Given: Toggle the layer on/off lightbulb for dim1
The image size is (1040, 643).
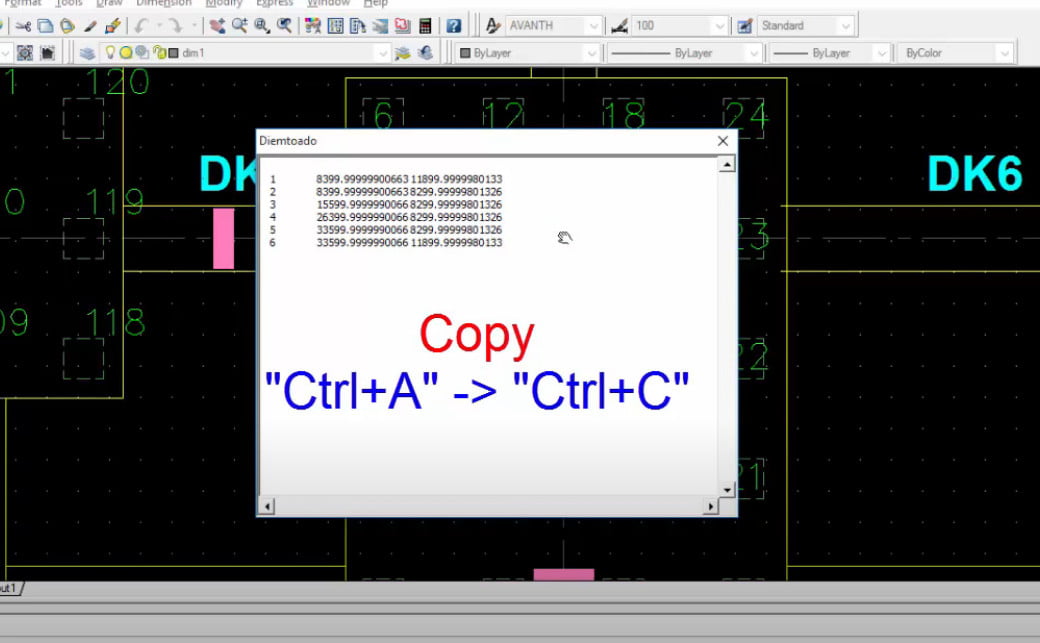Looking at the screenshot, I should tap(110, 52).
